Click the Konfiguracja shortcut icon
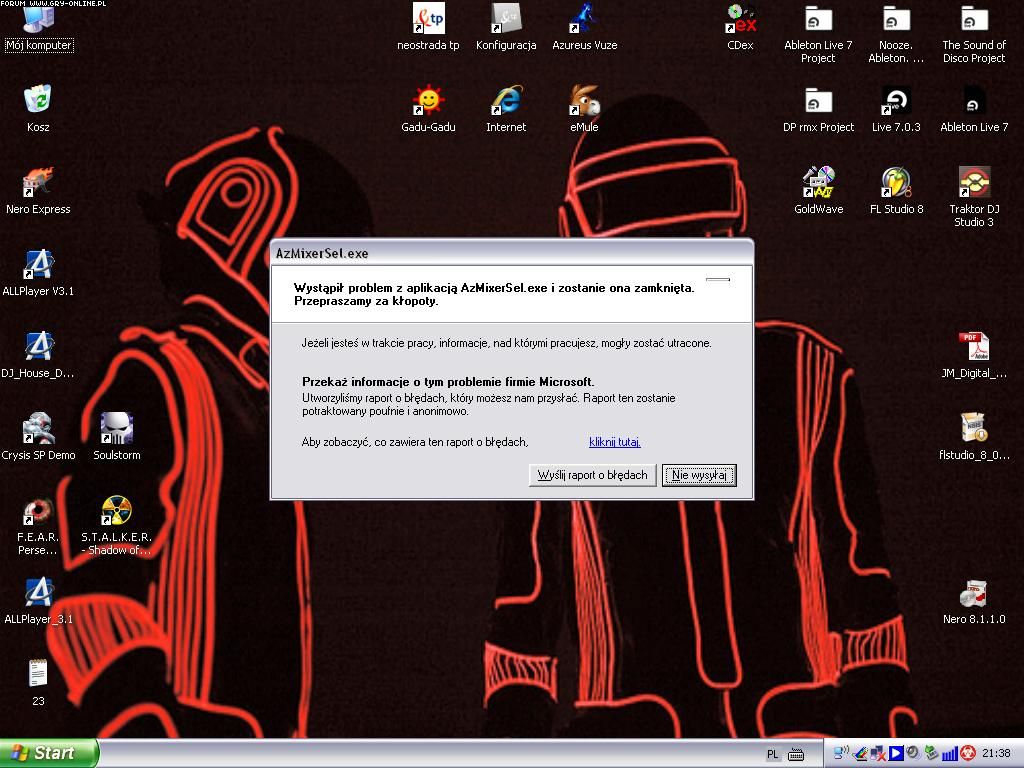Image resolution: width=1024 pixels, height=768 pixels. (506, 27)
